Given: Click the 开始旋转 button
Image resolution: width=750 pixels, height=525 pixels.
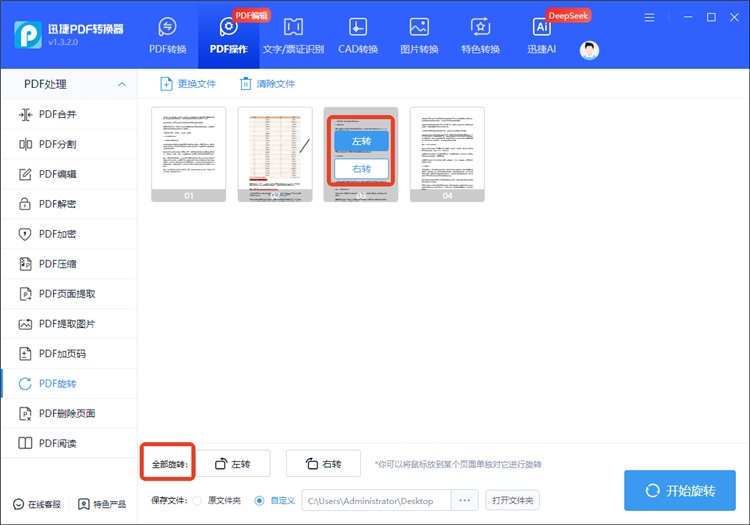Looking at the screenshot, I should point(680,491).
